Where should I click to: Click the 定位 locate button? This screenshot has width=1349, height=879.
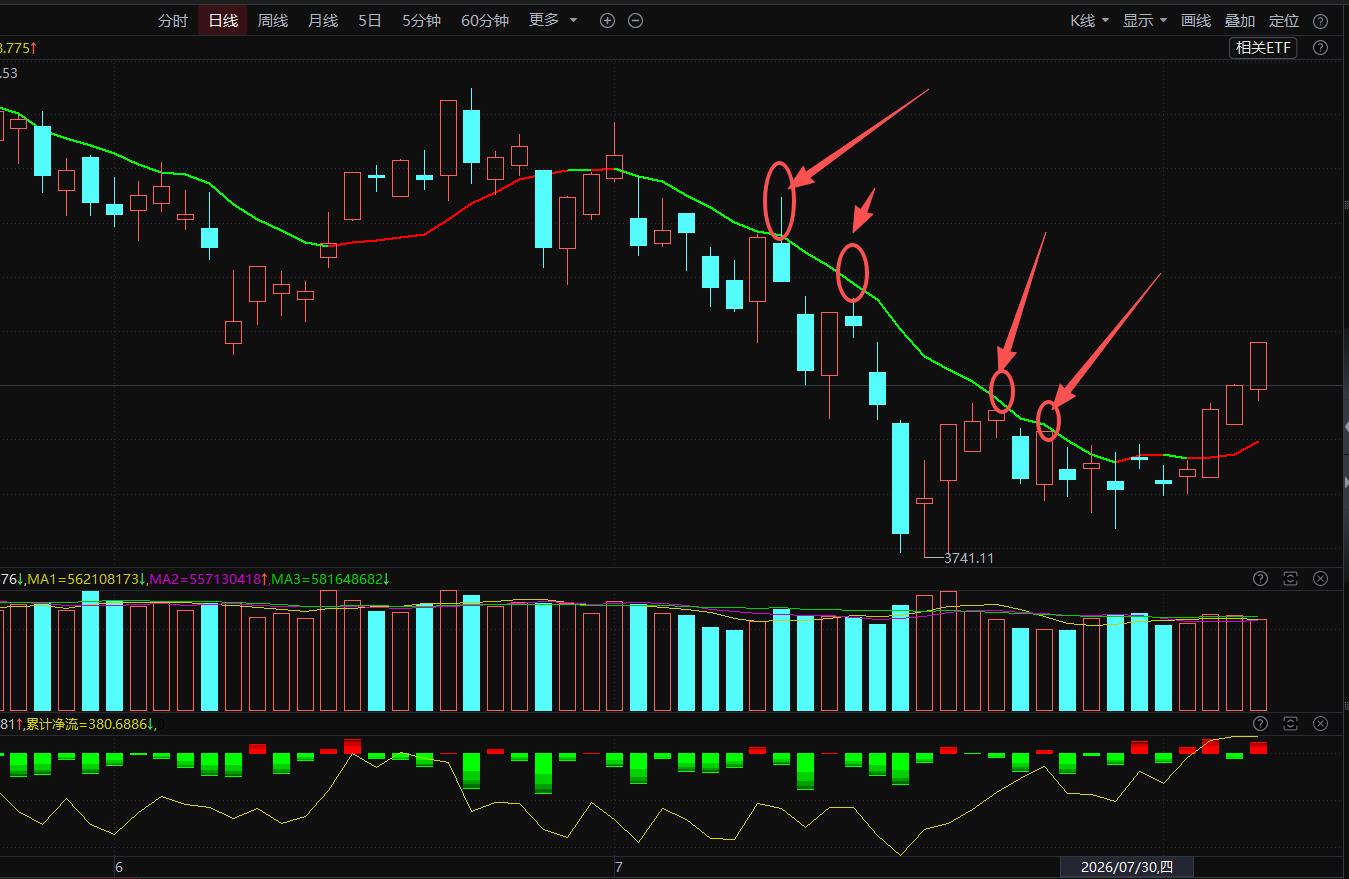tap(1284, 21)
